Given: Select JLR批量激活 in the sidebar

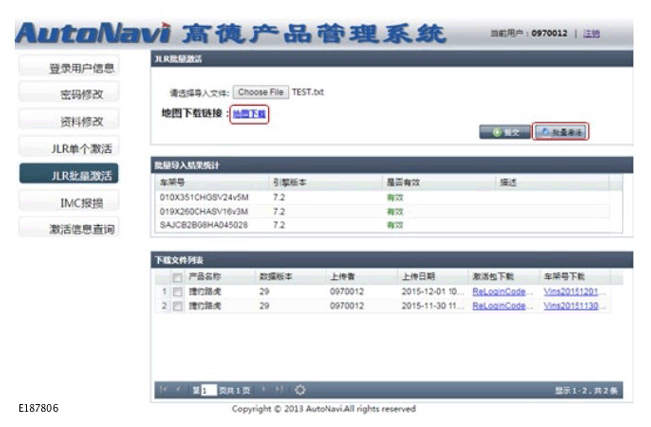Looking at the screenshot, I should pyautogui.click(x=69, y=175).
